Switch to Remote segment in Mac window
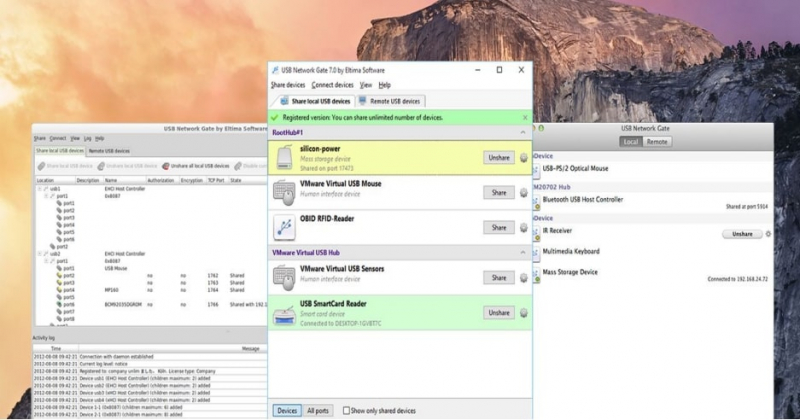 (657, 142)
